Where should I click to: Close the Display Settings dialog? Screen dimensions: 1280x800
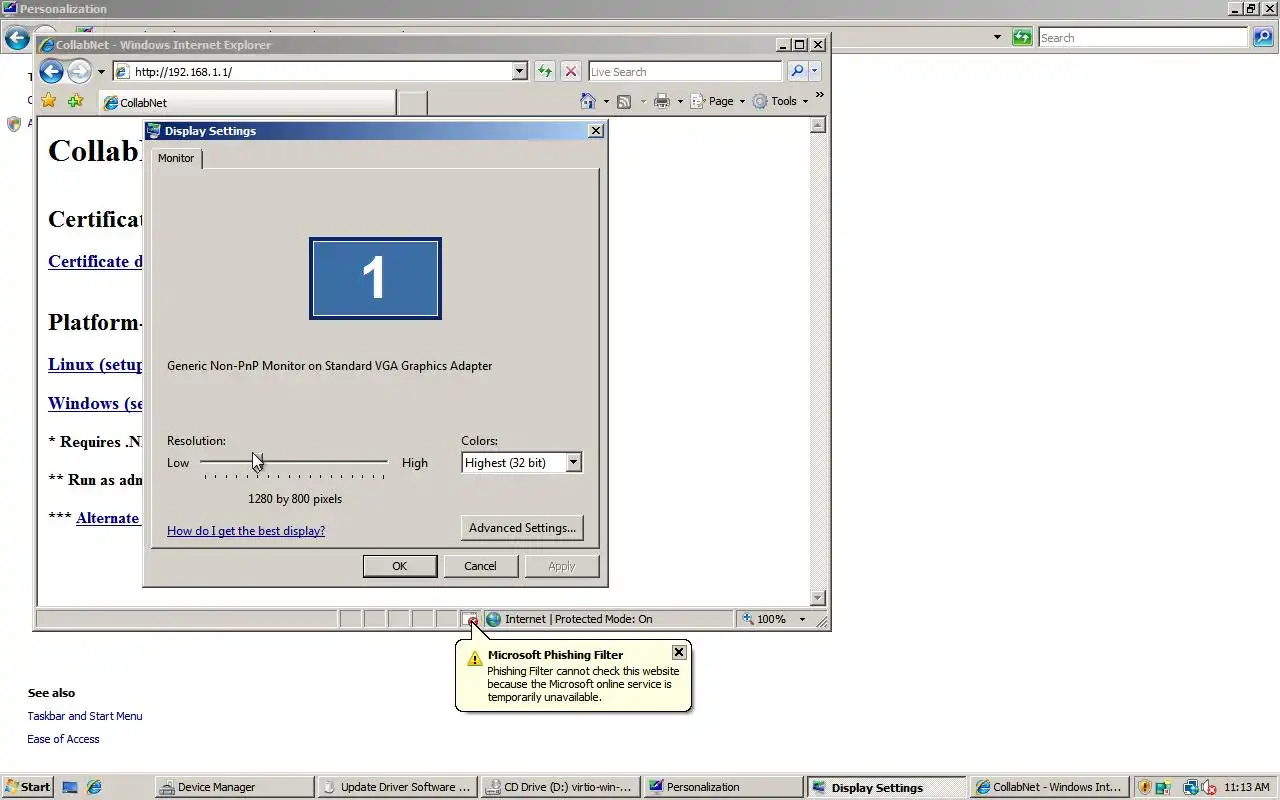tap(596, 131)
